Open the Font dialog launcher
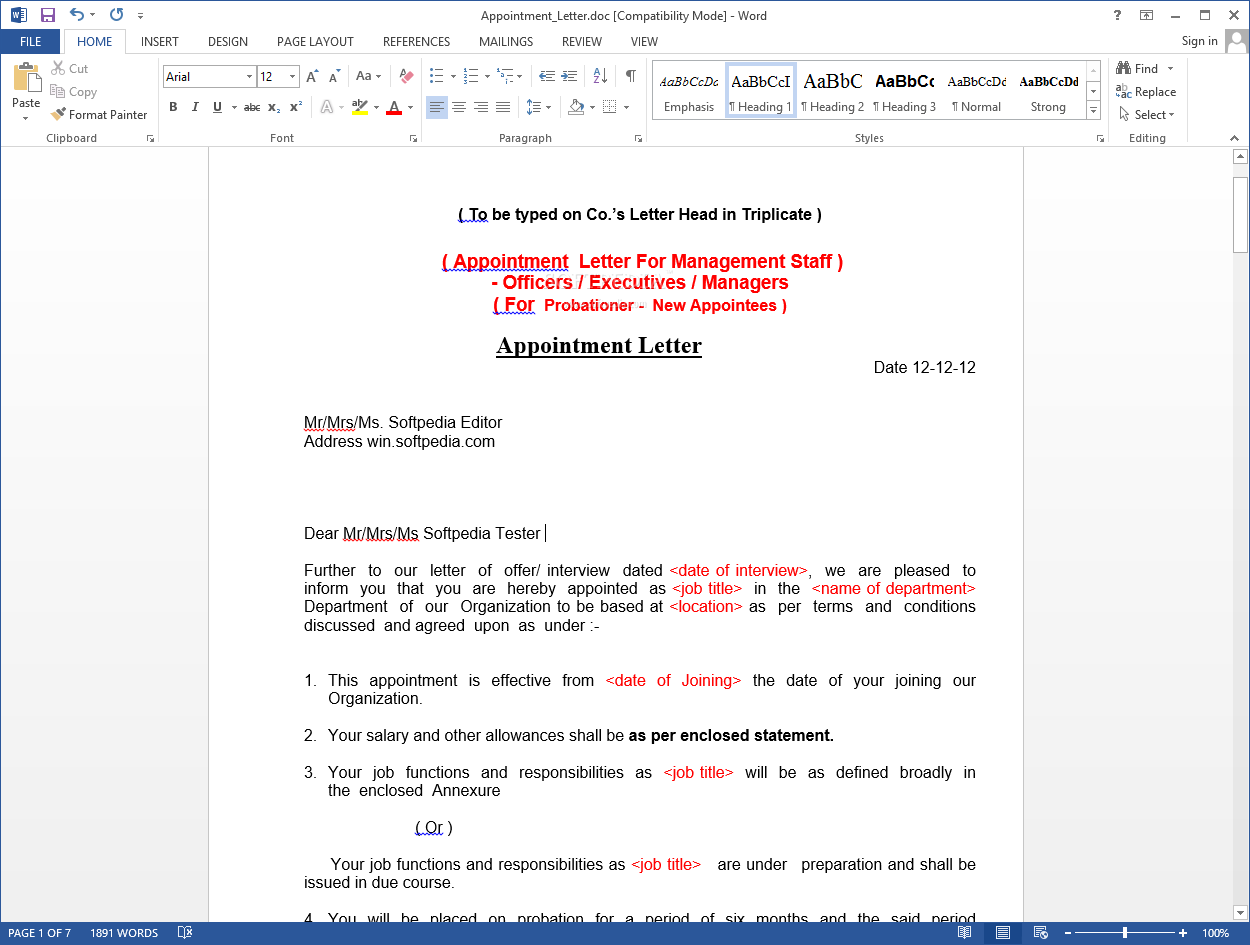 (413, 139)
